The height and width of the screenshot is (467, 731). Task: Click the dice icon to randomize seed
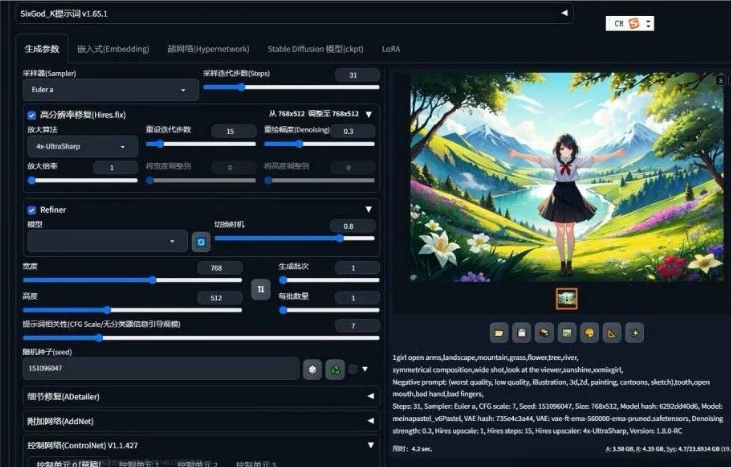312,370
